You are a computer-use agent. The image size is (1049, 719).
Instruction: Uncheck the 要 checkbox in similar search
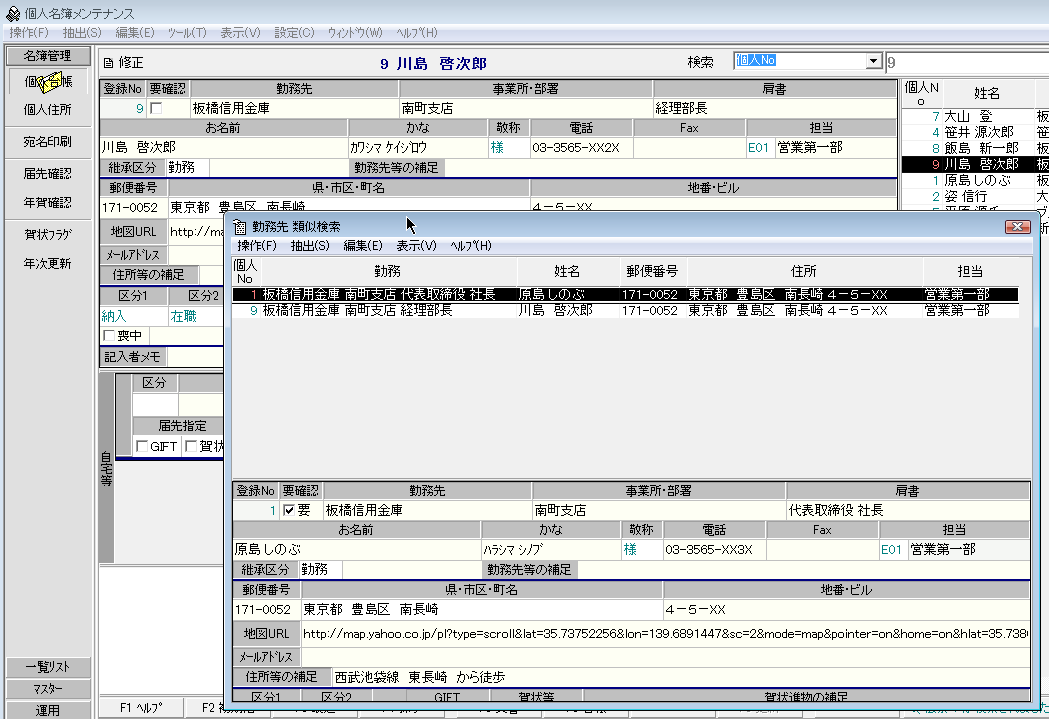(289, 510)
